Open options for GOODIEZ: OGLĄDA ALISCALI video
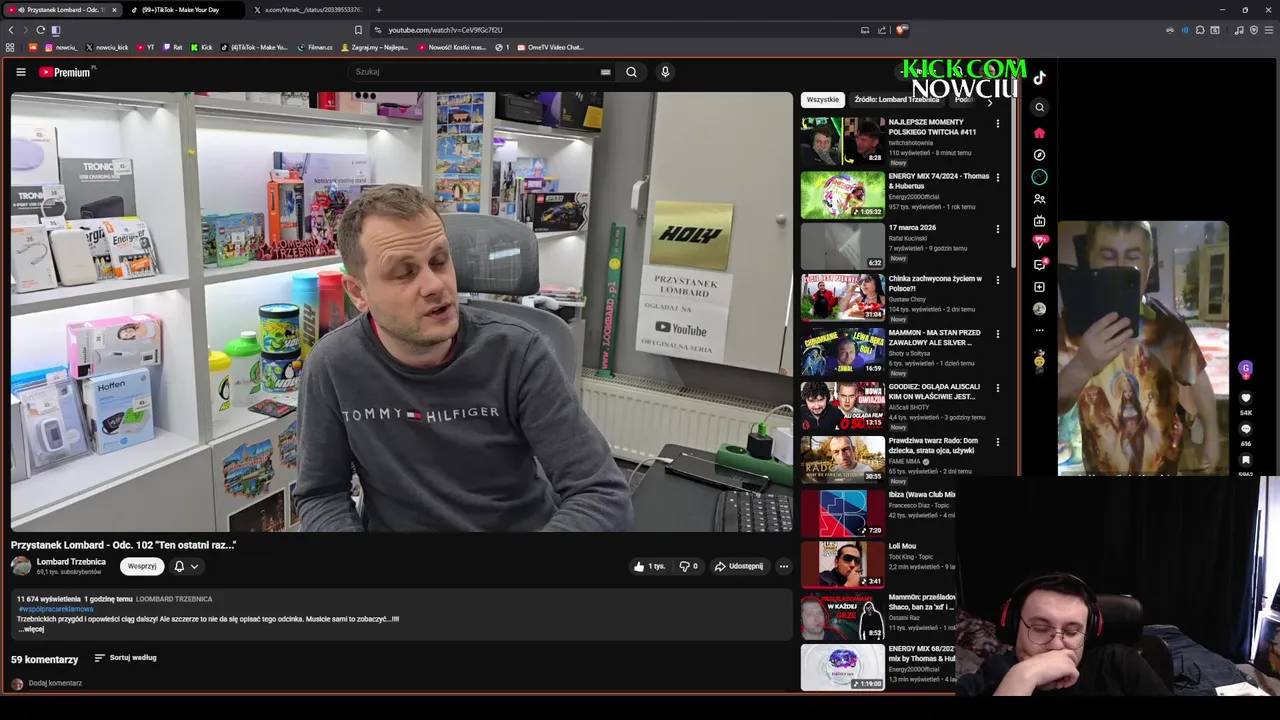This screenshot has height=720, width=1280. coord(997,389)
